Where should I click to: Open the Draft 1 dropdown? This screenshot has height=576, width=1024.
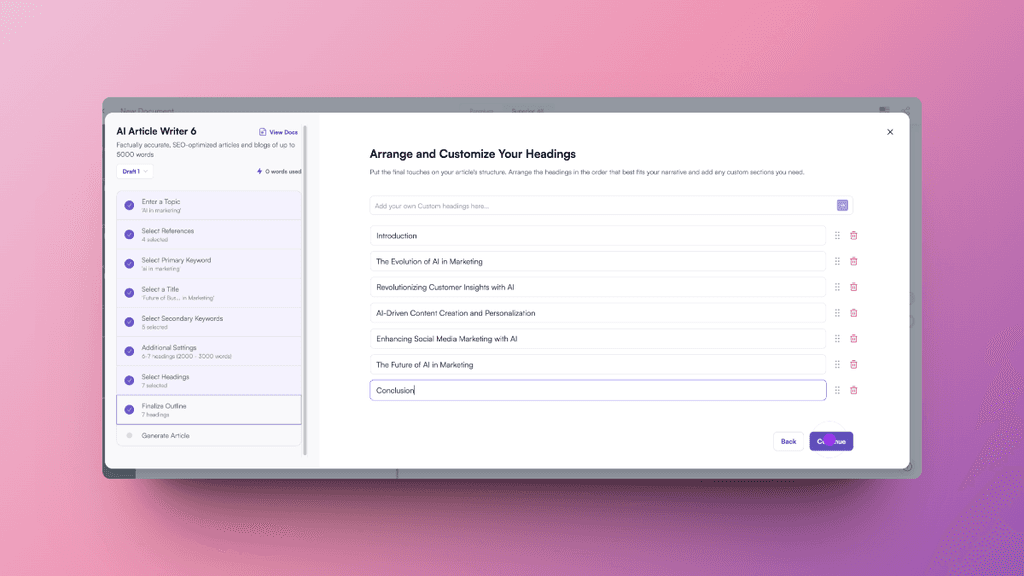[x=133, y=171]
